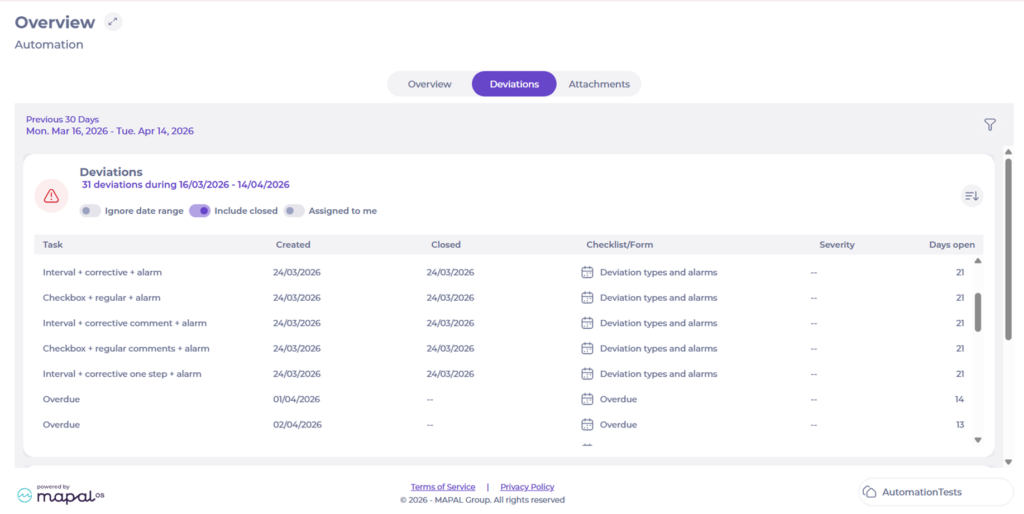This screenshot has height=514, width=1024.
Task: Click the red warning triangle icon
Action: pos(51,196)
